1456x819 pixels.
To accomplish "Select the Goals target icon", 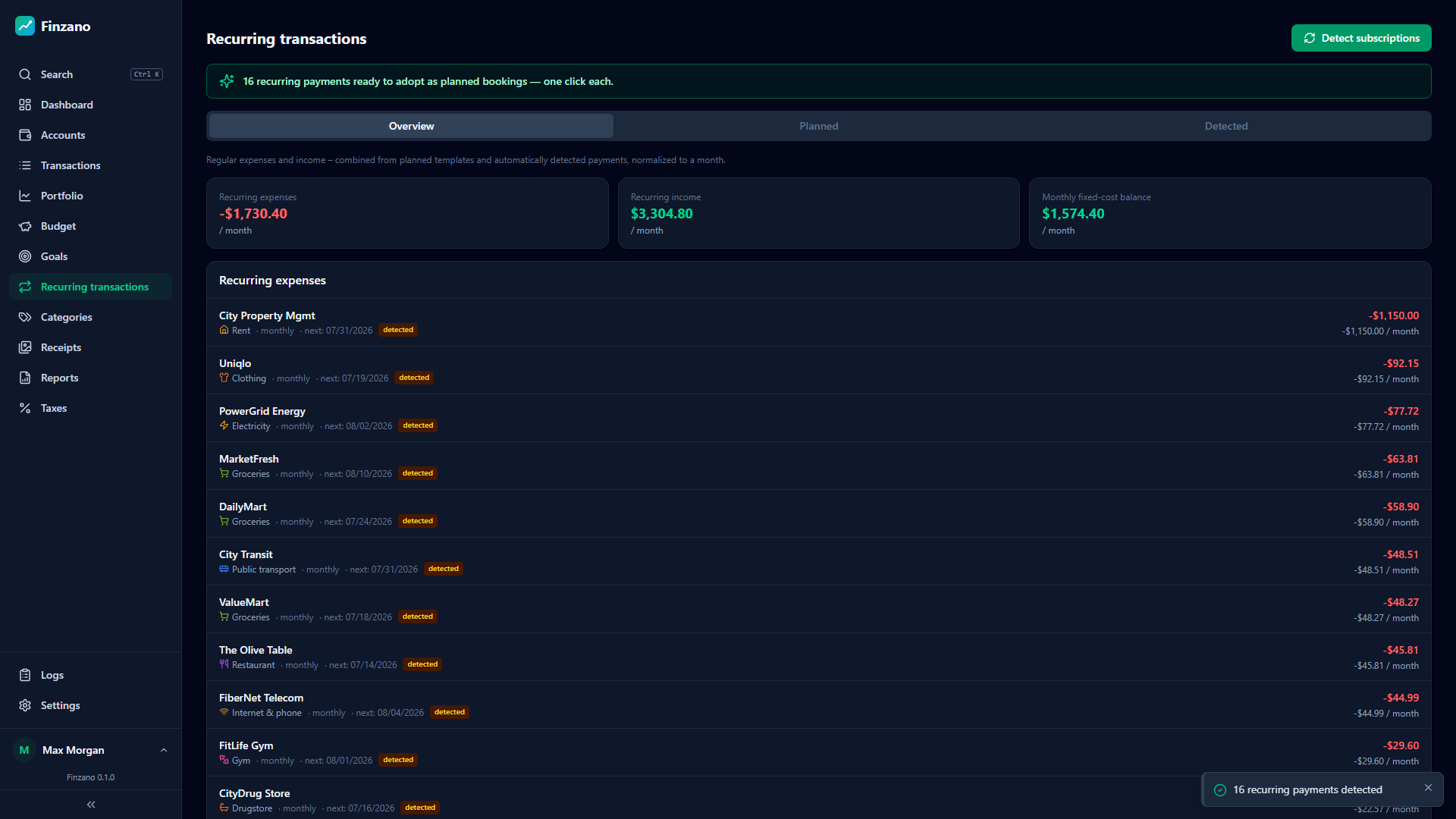I will [25, 256].
